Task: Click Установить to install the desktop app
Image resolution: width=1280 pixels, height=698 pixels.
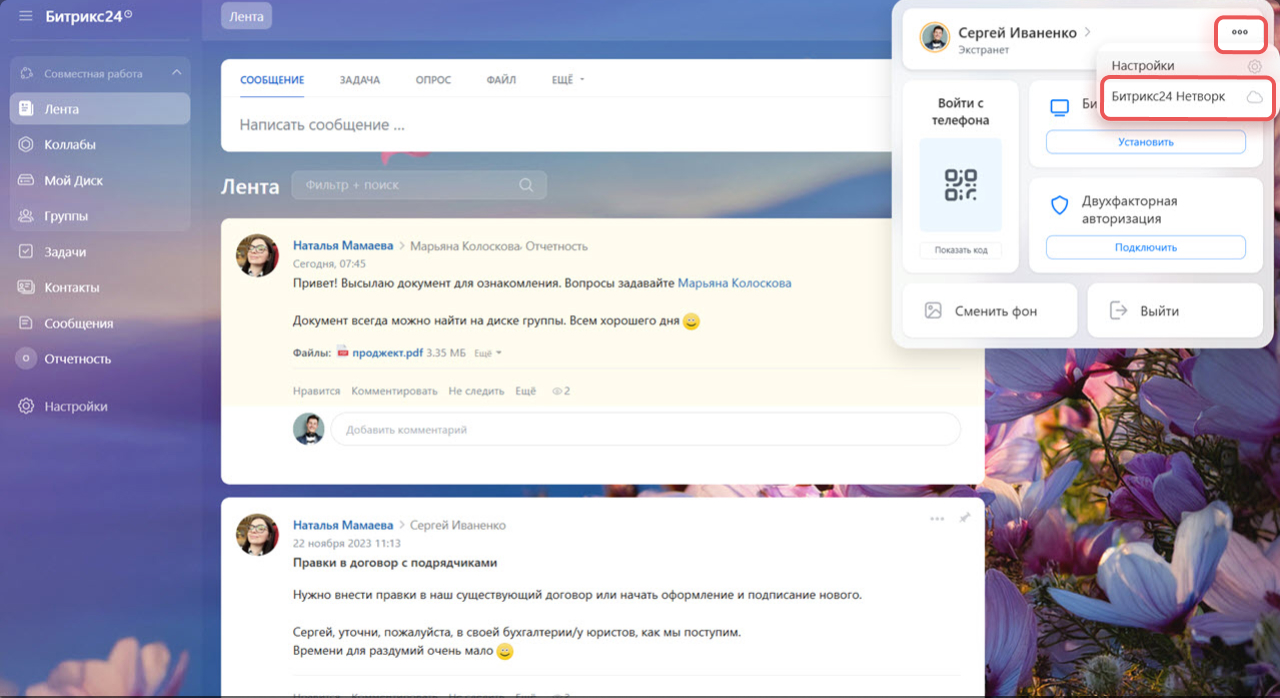Action: [x=1146, y=142]
